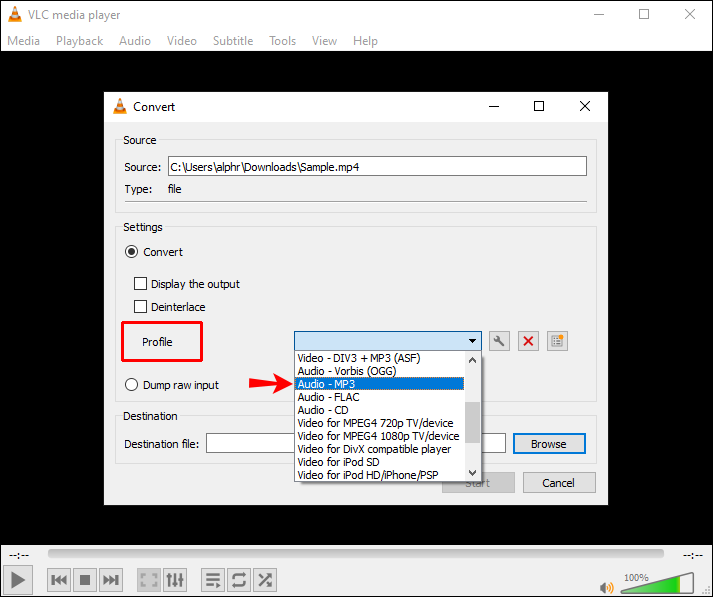Choose Video for iPod SD profile
Screen dimensions: 713x597
[x=380, y=462]
